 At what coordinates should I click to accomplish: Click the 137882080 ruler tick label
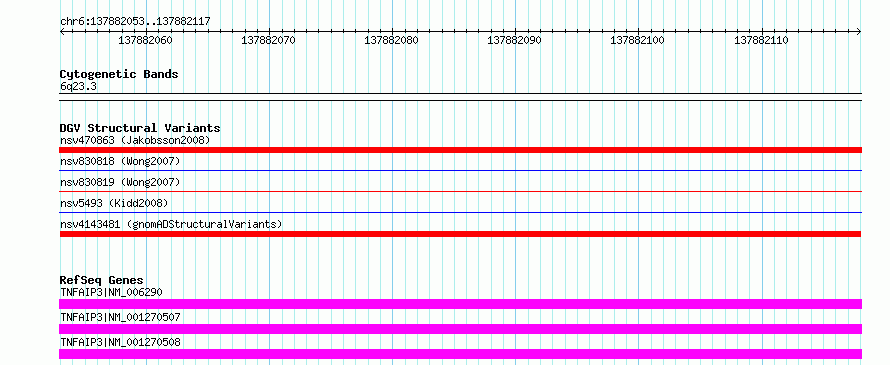tap(391, 40)
